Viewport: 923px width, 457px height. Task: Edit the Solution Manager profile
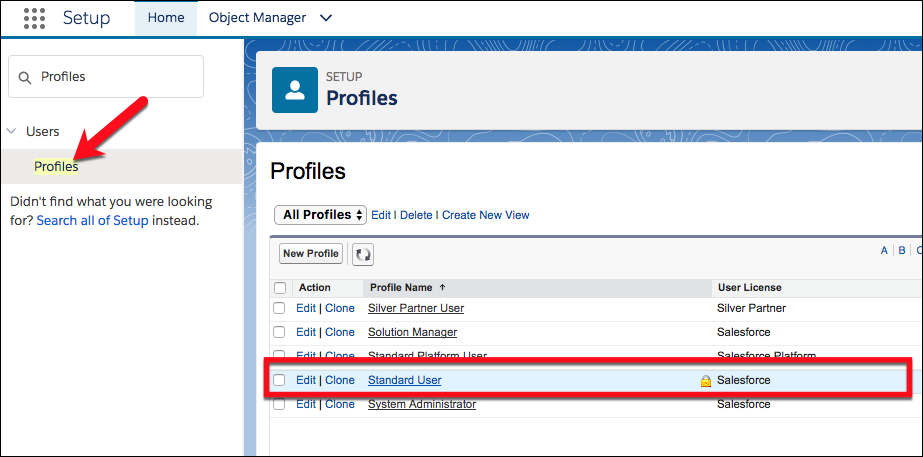pos(306,332)
